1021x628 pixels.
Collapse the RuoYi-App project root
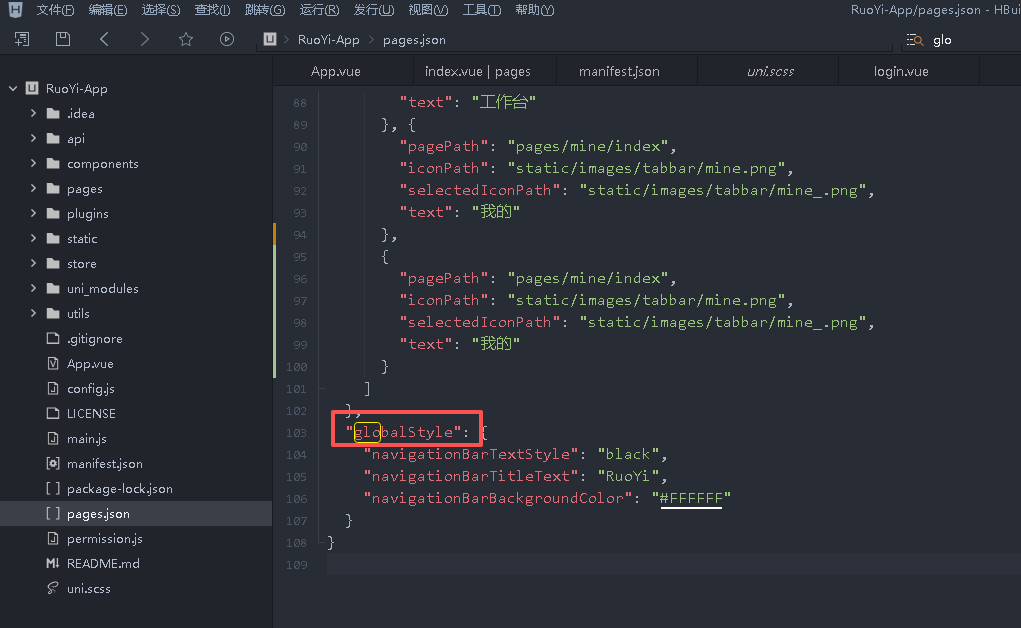point(13,89)
